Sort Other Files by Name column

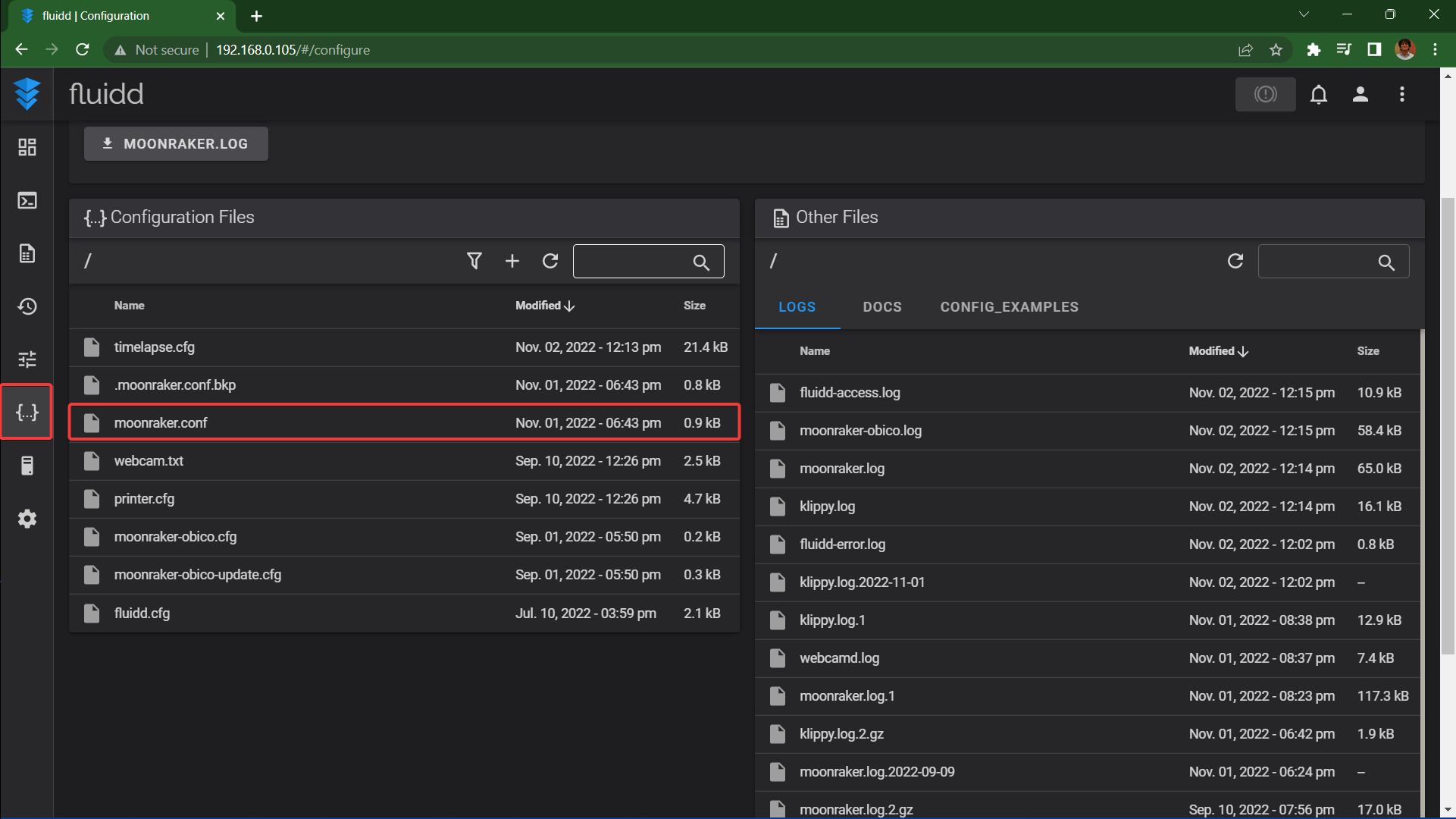(815, 351)
